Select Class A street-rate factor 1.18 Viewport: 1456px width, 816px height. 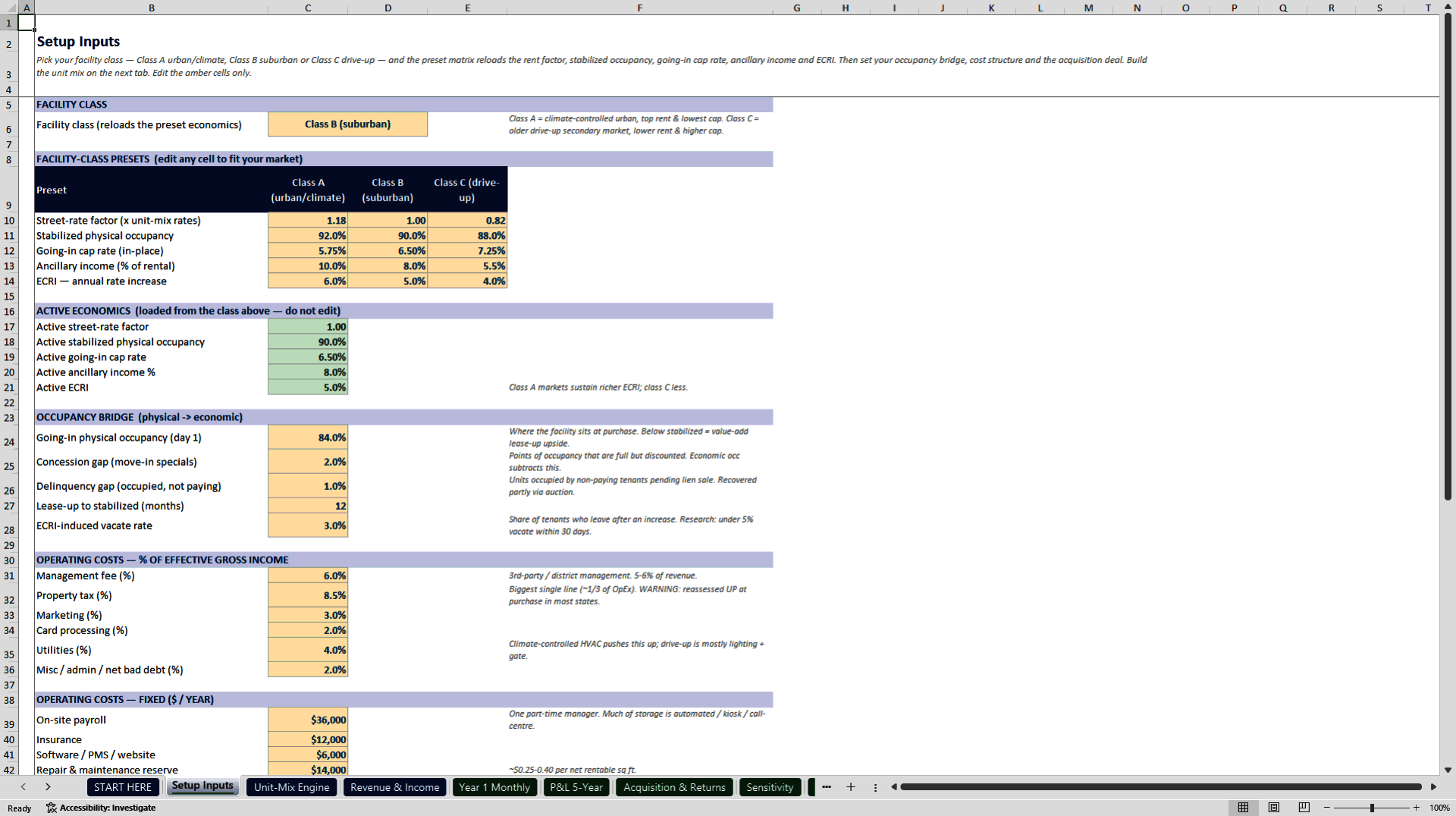[308, 221]
